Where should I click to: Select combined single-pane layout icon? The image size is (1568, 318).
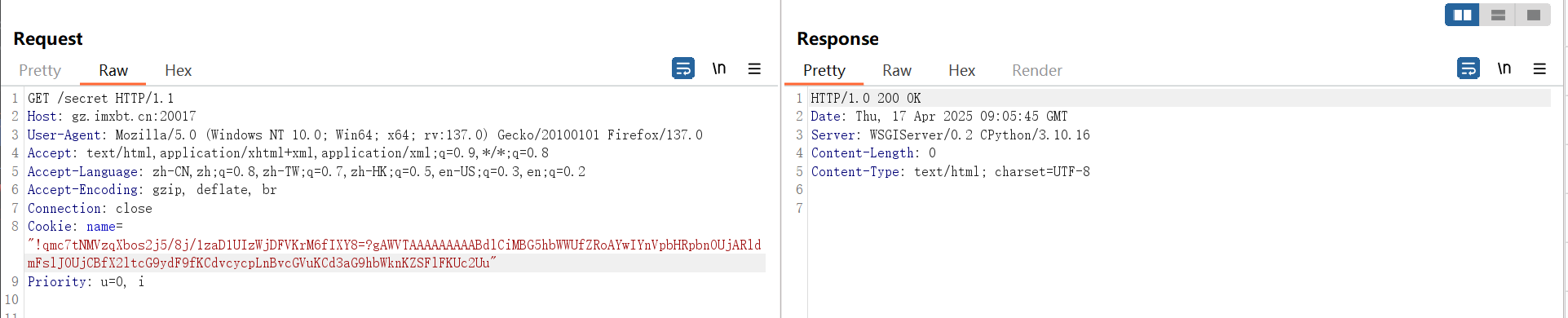1533,15
